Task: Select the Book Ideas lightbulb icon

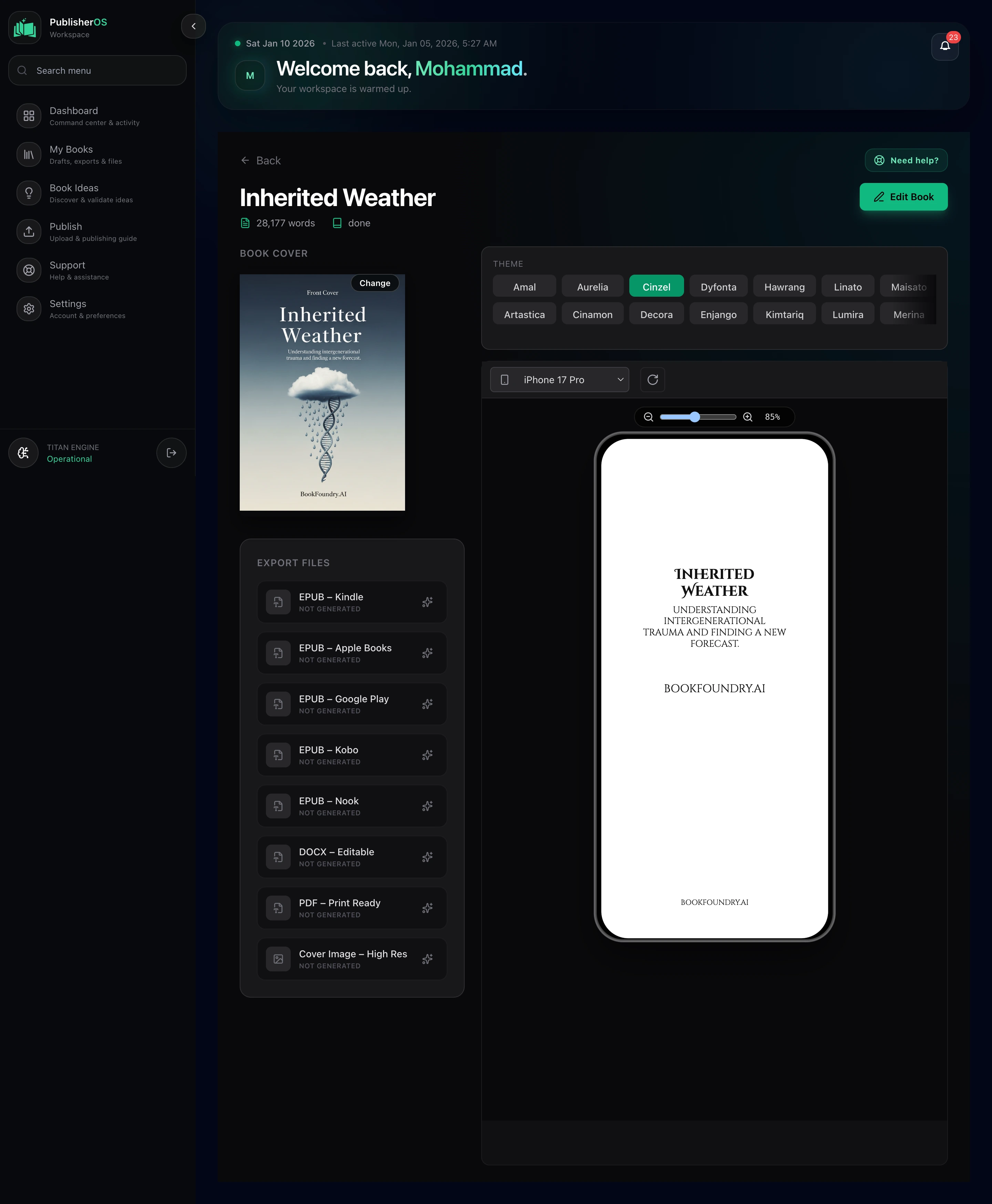Action: point(29,193)
